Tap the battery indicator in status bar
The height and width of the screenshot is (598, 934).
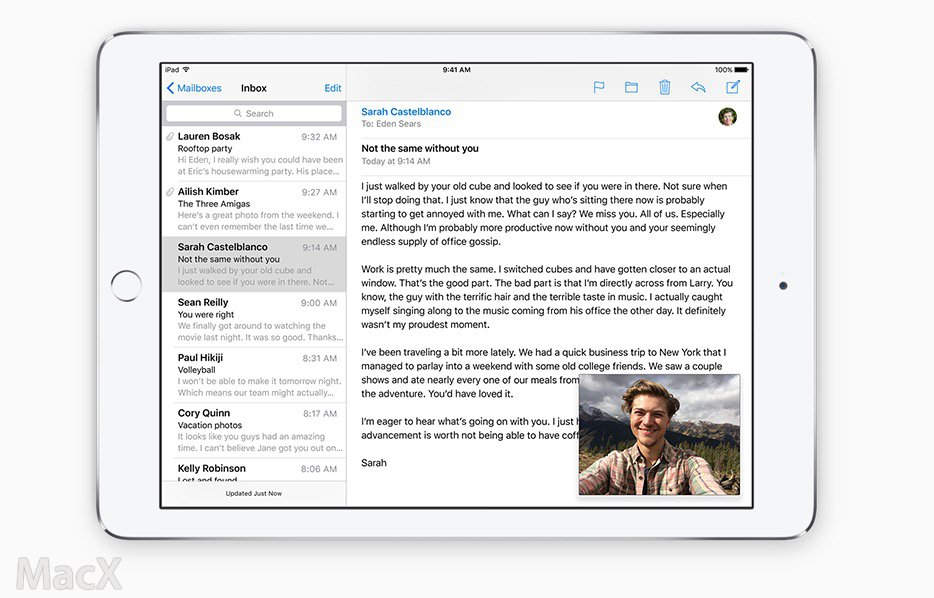coord(741,70)
